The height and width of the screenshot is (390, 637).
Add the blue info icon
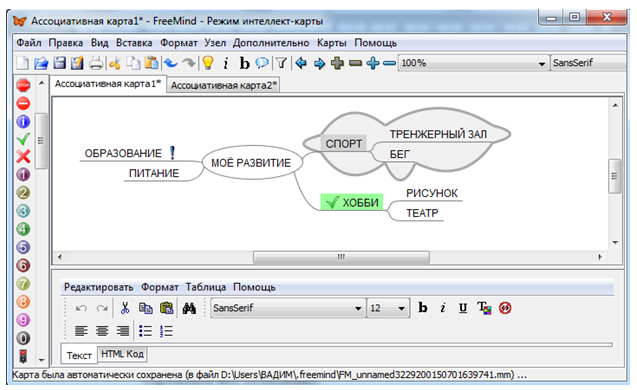23,121
